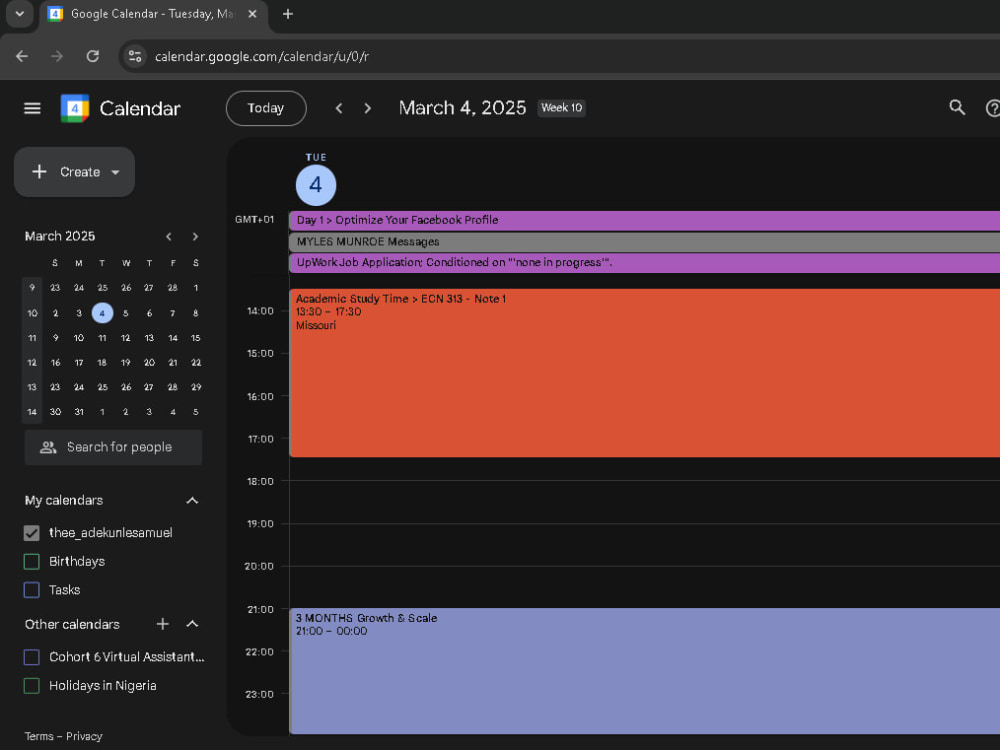Open UpWork Job Application event
The width and height of the screenshot is (1000, 750).
tap(644, 263)
